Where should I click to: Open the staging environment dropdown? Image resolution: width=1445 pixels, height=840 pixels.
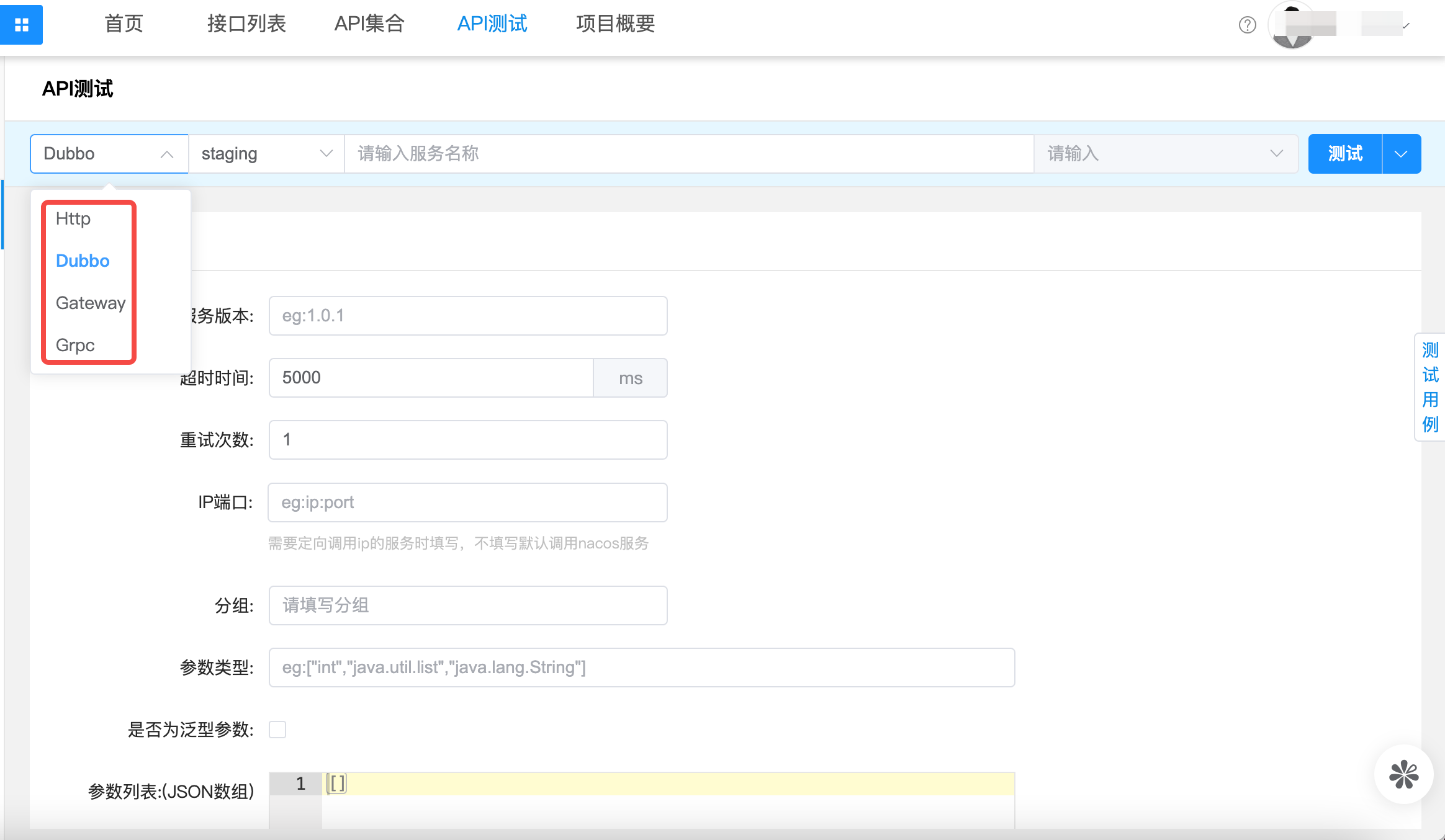266,154
